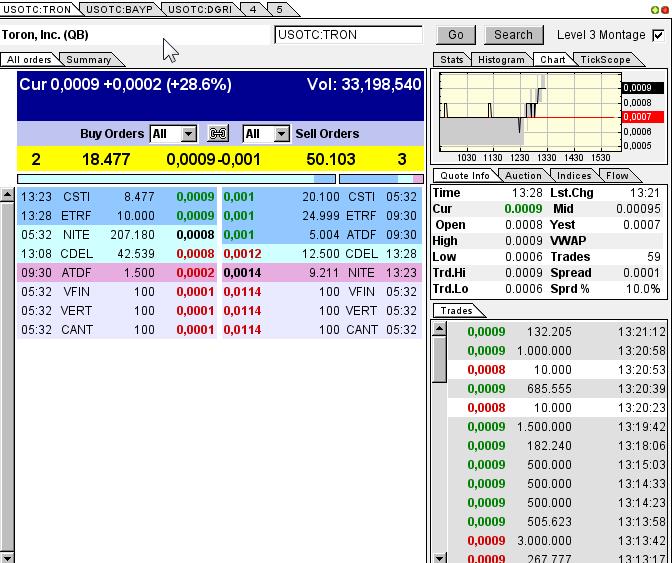The image size is (672, 563).
Task: Open tab number 4
Action: point(253,9)
